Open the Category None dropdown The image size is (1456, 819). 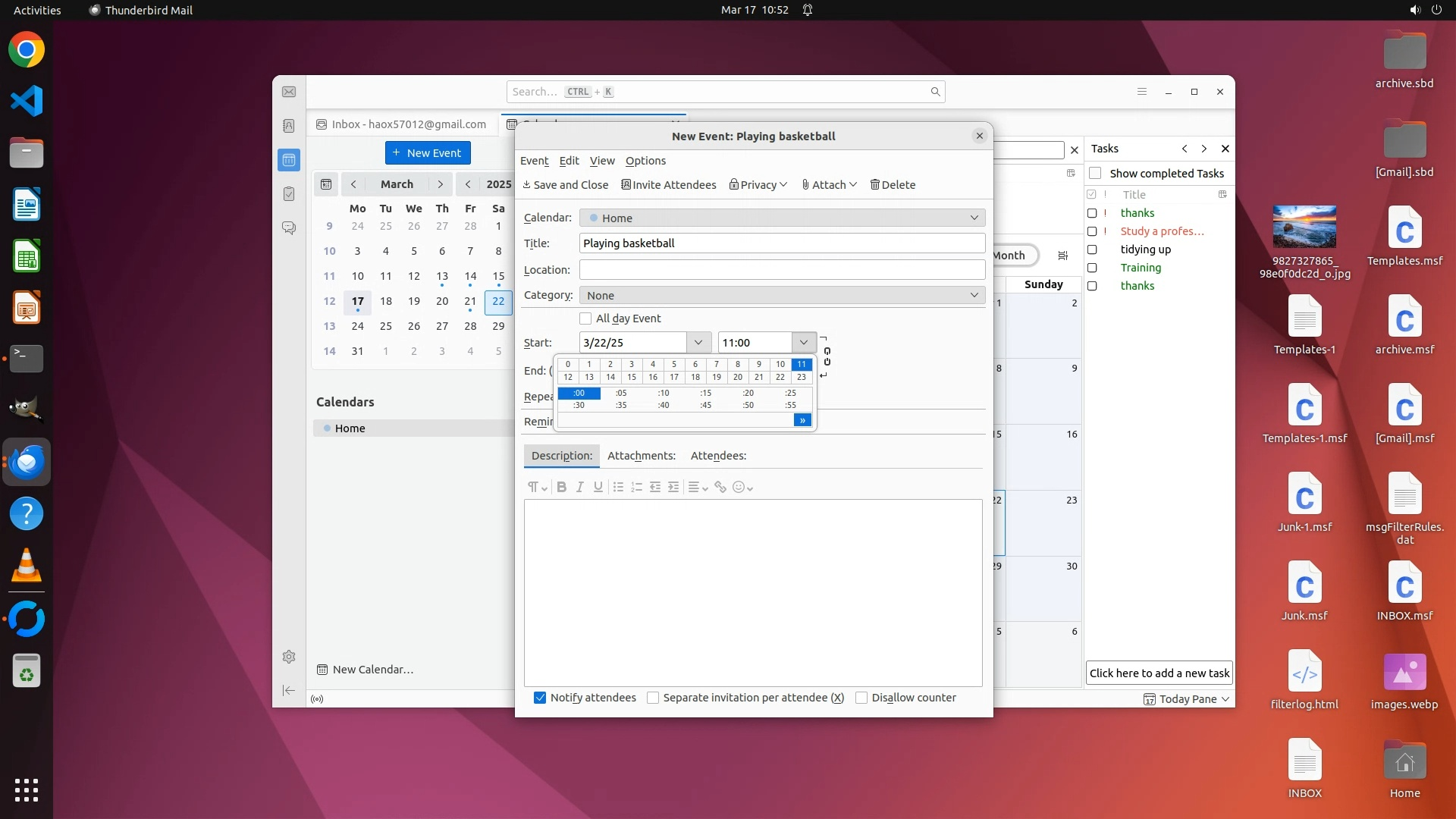[x=782, y=296]
